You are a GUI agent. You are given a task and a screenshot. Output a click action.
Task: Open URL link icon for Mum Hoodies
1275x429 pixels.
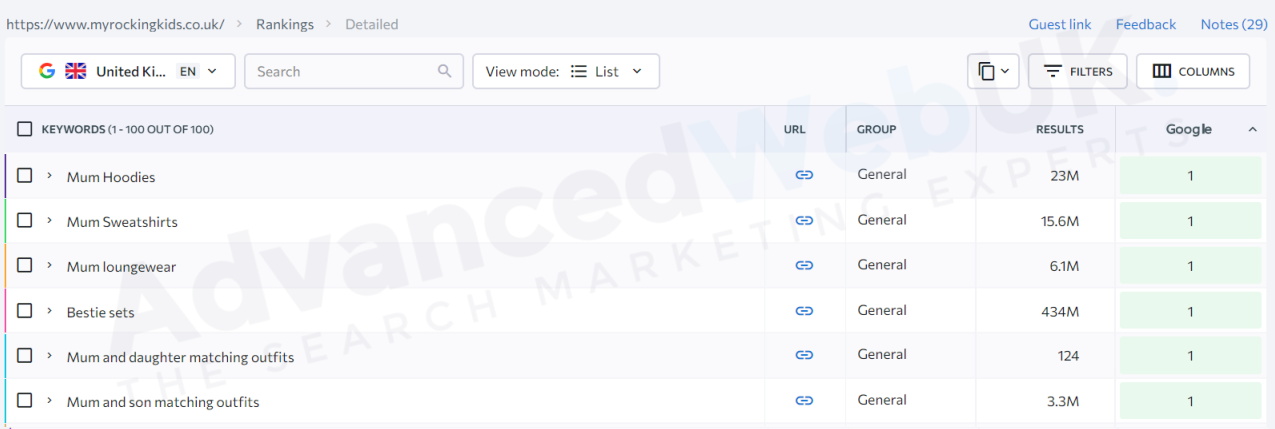pyautogui.click(x=804, y=175)
